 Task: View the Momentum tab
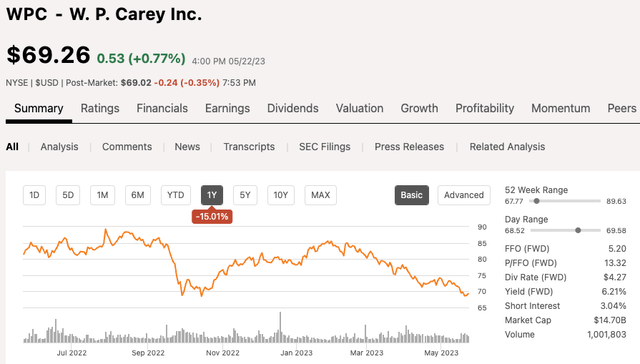pyautogui.click(x=560, y=108)
